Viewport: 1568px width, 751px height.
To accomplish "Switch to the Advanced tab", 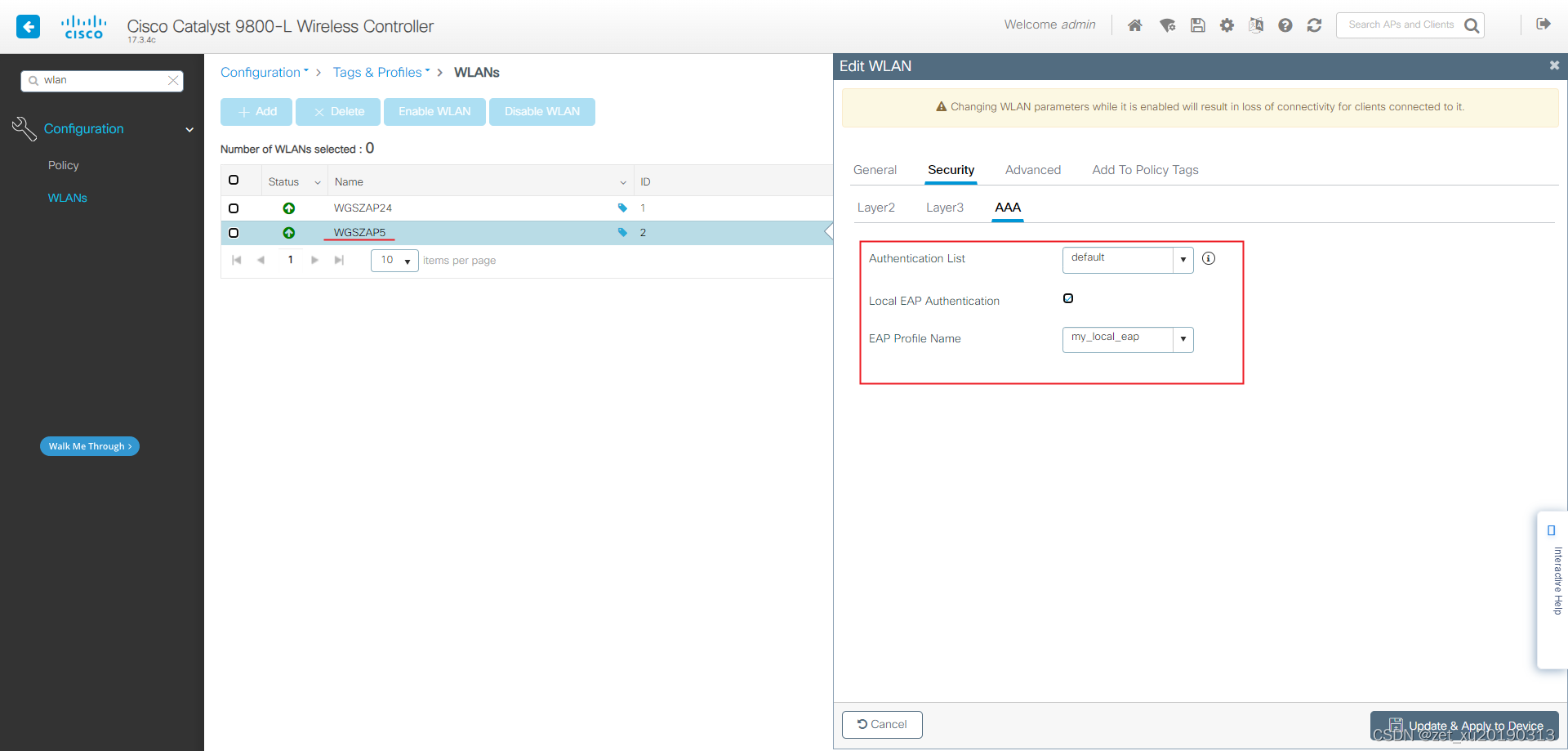I will [x=1033, y=170].
